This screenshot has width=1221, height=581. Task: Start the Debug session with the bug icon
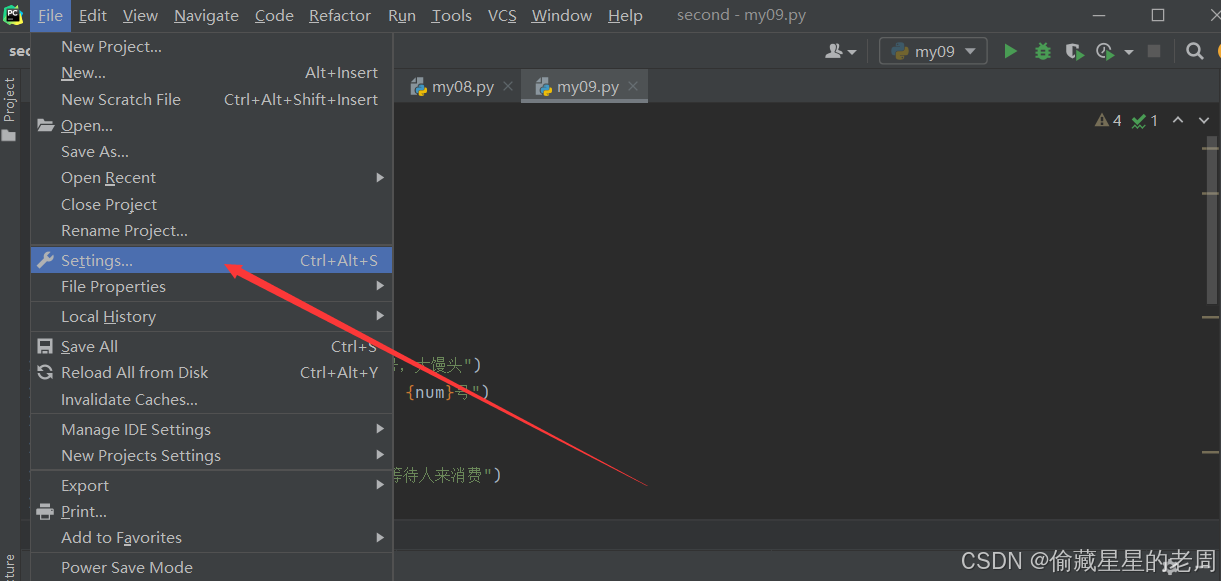tap(1042, 50)
